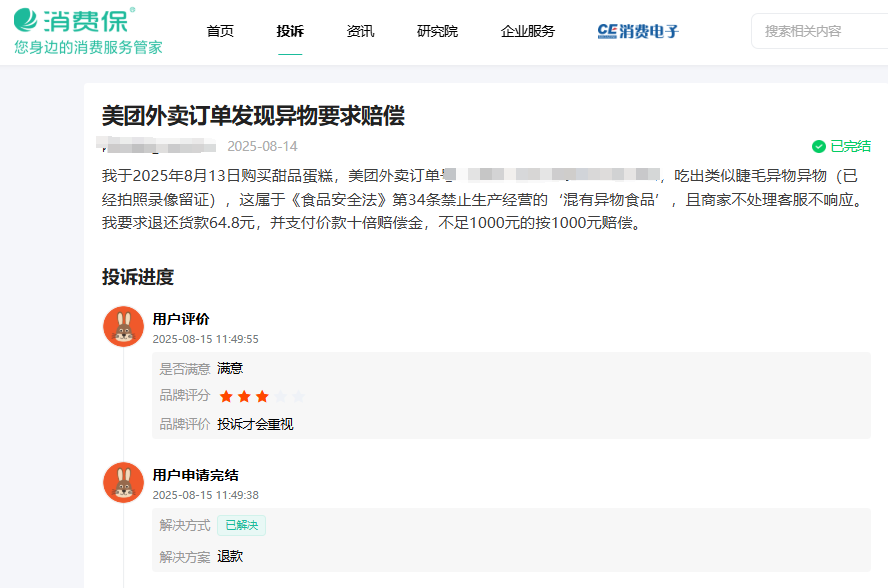
Task: Click the rabbit avatar beside 用户申请完结
Action: click(x=123, y=483)
